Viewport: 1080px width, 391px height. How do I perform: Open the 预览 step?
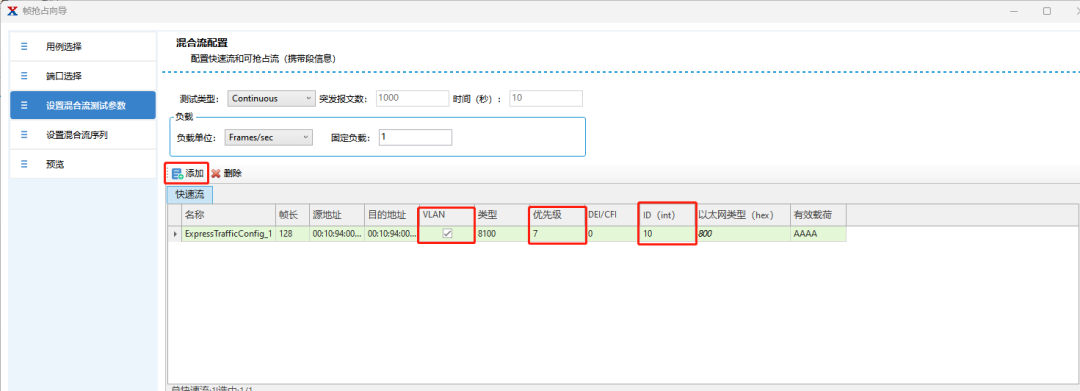point(83,164)
